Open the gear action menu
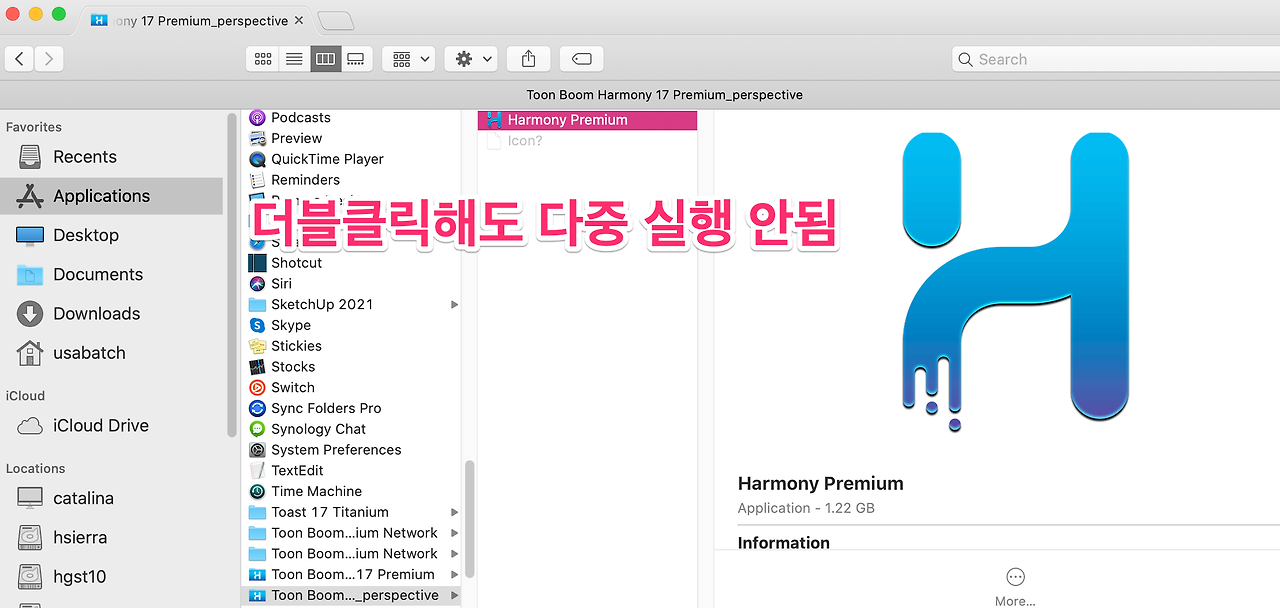Image resolution: width=1280 pixels, height=608 pixels. point(470,59)
